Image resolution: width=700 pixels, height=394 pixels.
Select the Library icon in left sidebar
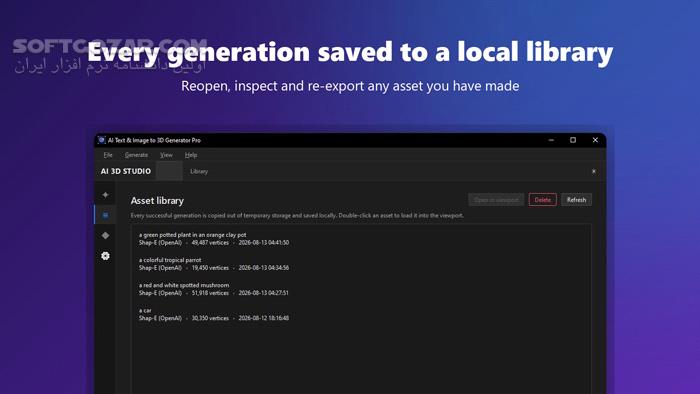point(105,215)
